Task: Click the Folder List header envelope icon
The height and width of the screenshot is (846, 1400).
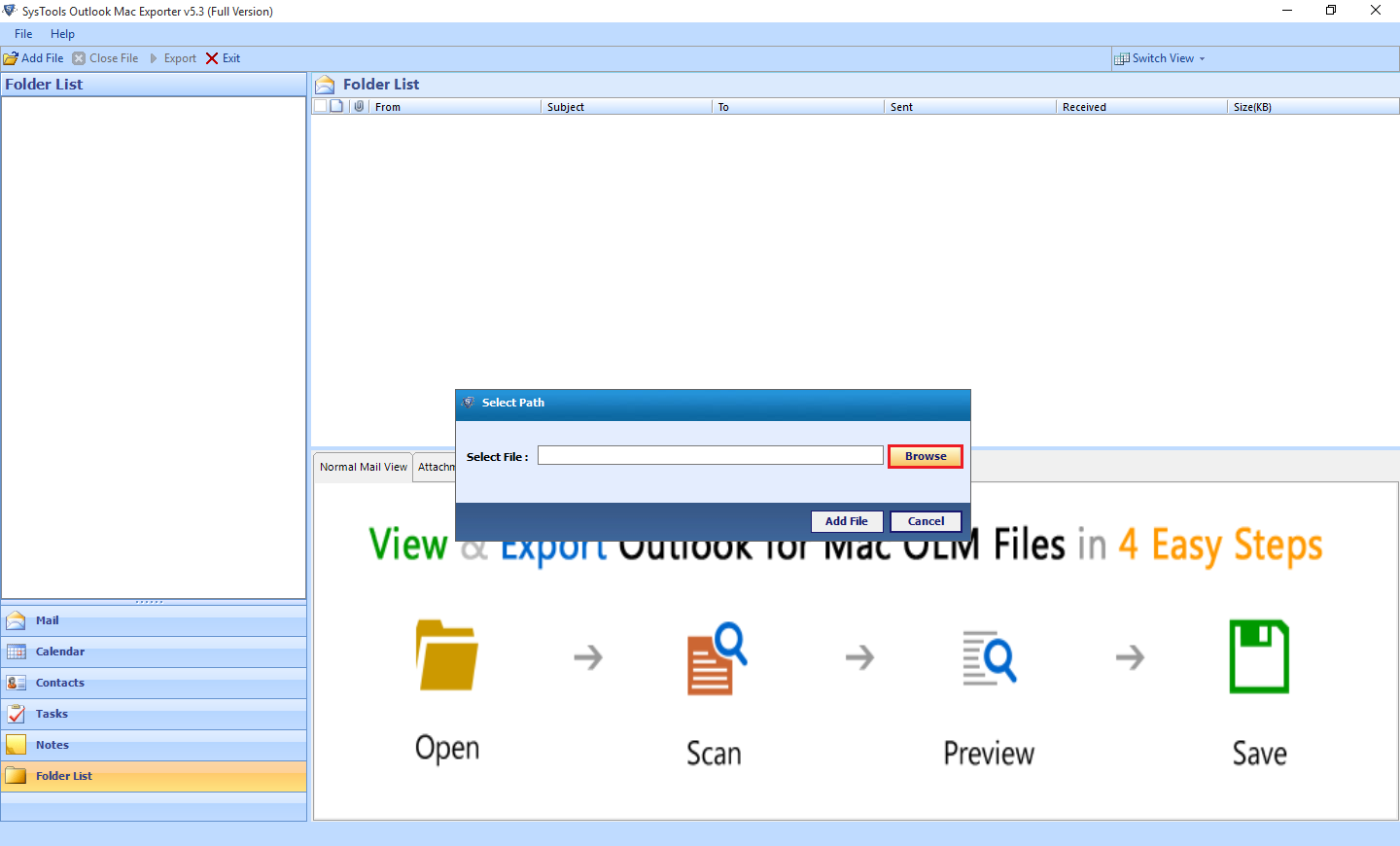Action: pos(326,85)
